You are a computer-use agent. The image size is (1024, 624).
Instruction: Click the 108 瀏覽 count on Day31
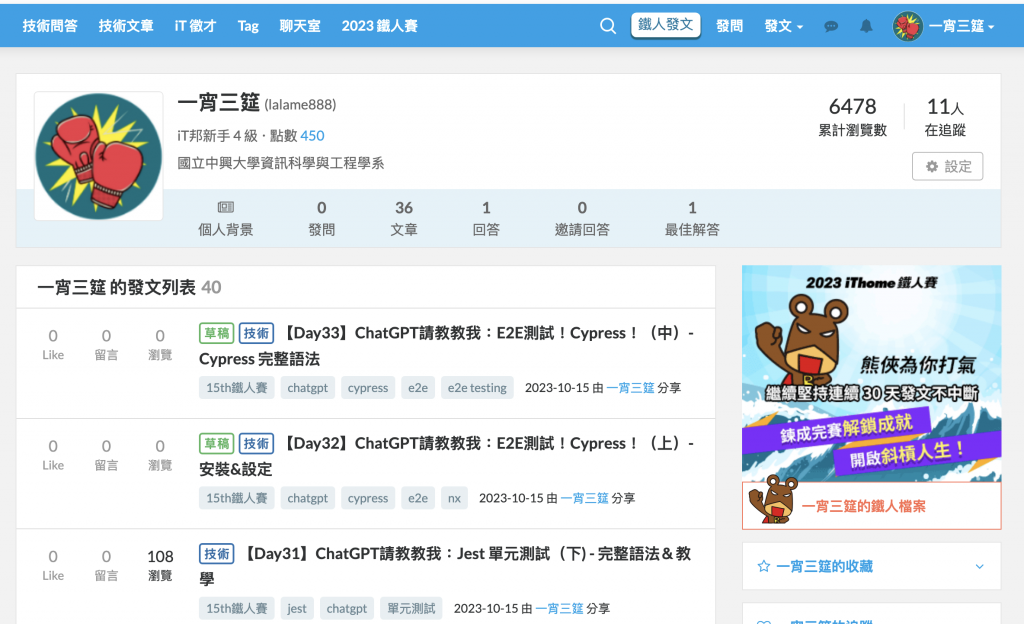click(160, 565)
